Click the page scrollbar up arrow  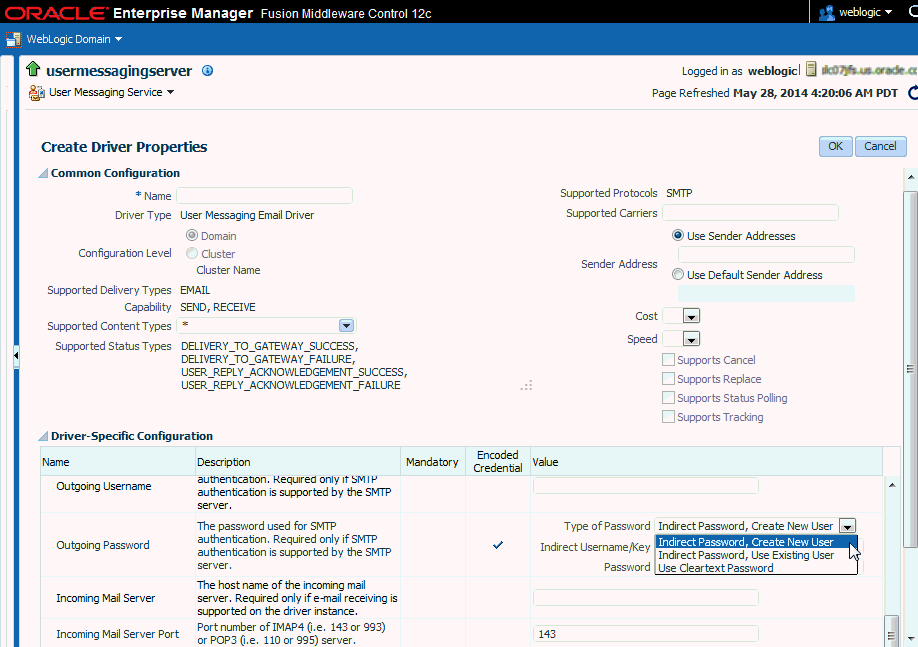point(910,176)
